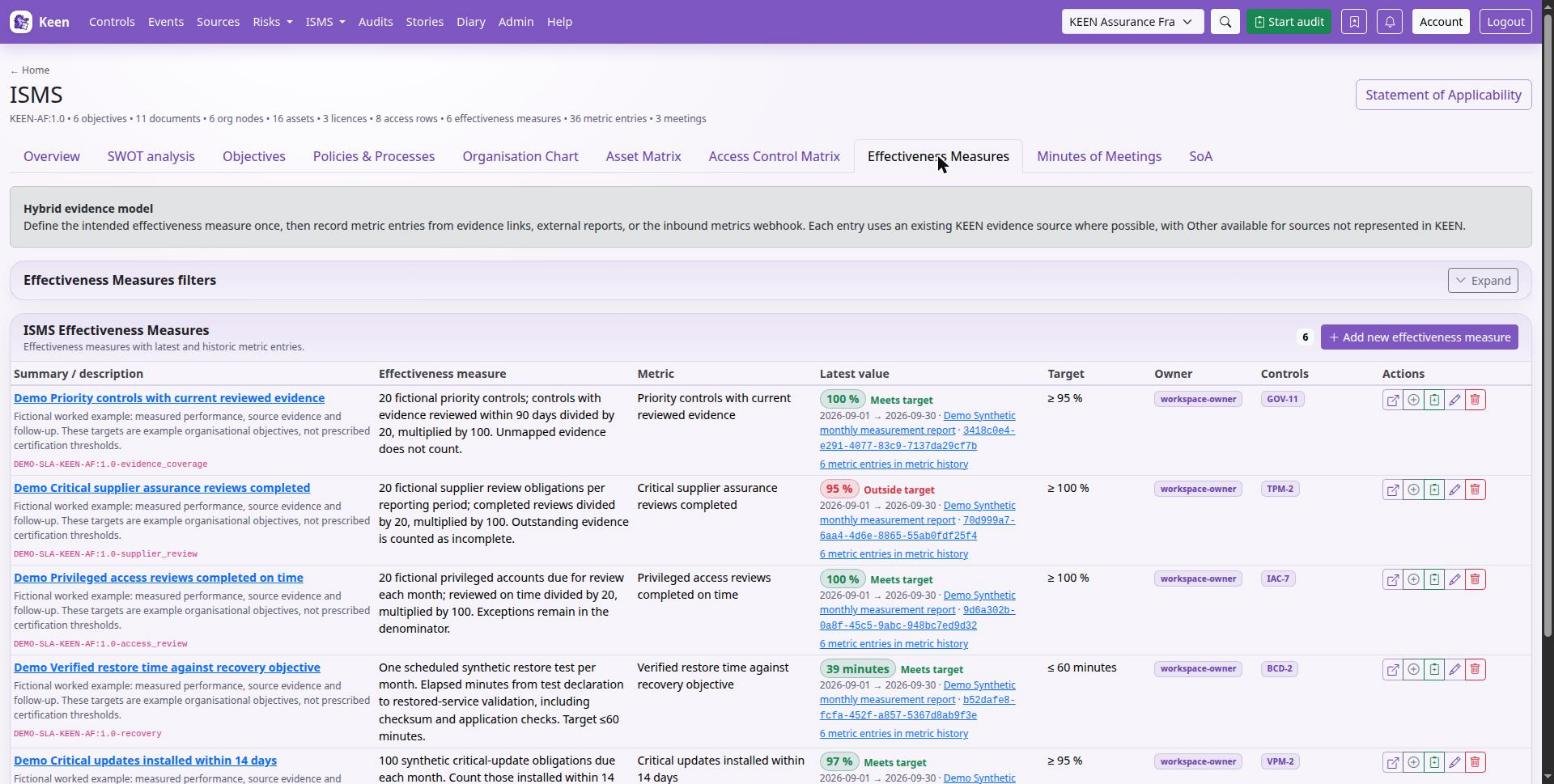Switch to the SWOT analysis tab
The height and width of the screenshot is (784, 1554).
151,157
